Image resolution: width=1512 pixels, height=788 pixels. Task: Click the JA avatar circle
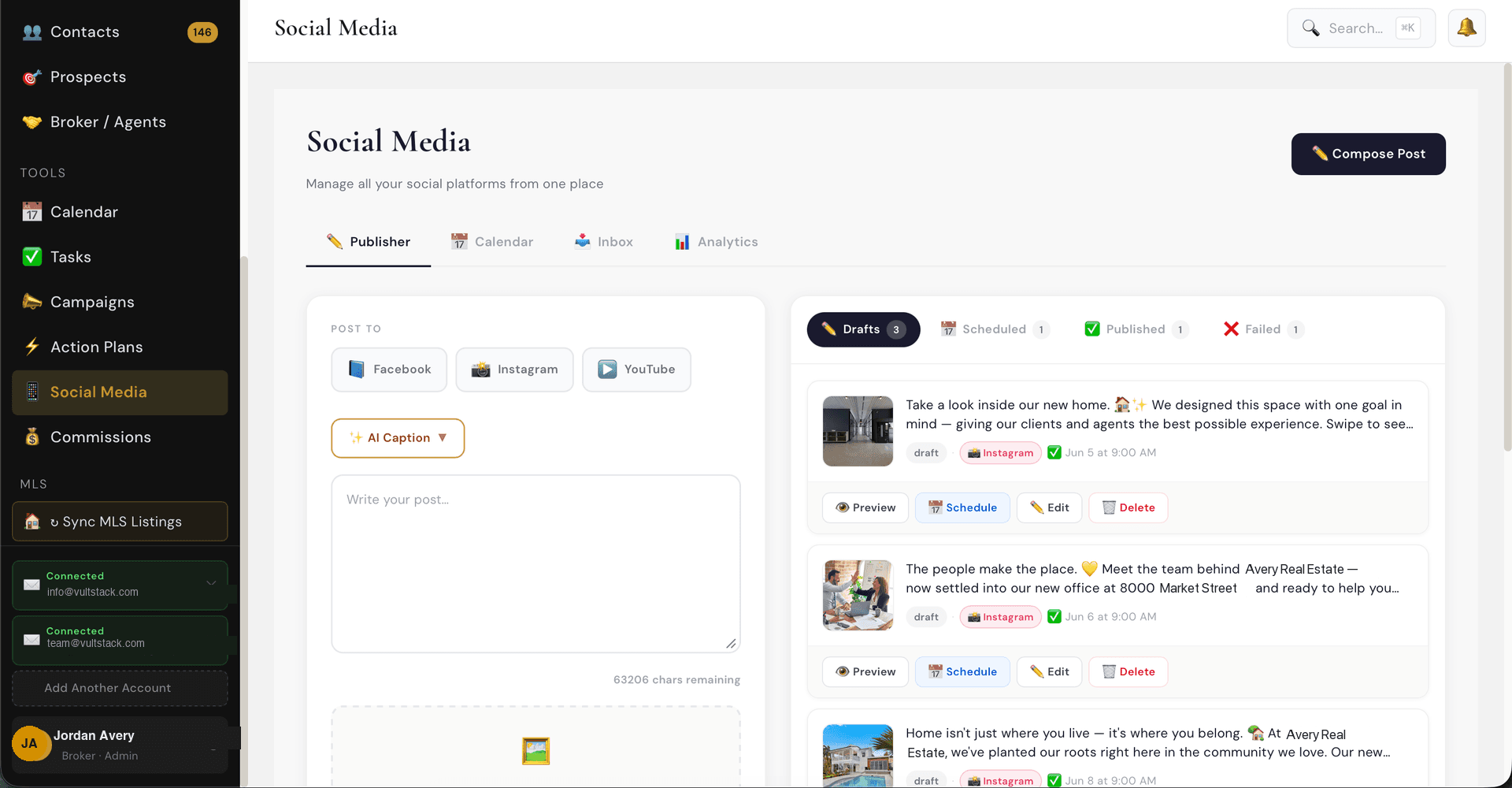[31, 744]
